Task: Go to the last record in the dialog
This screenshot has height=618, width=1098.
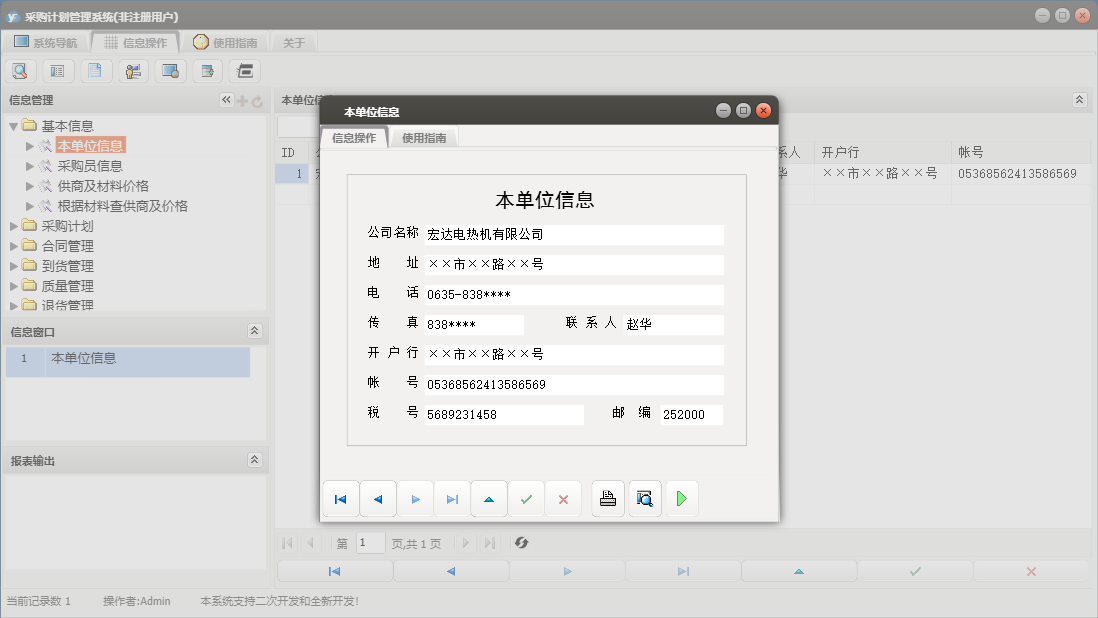Action: tap(452, 498)
